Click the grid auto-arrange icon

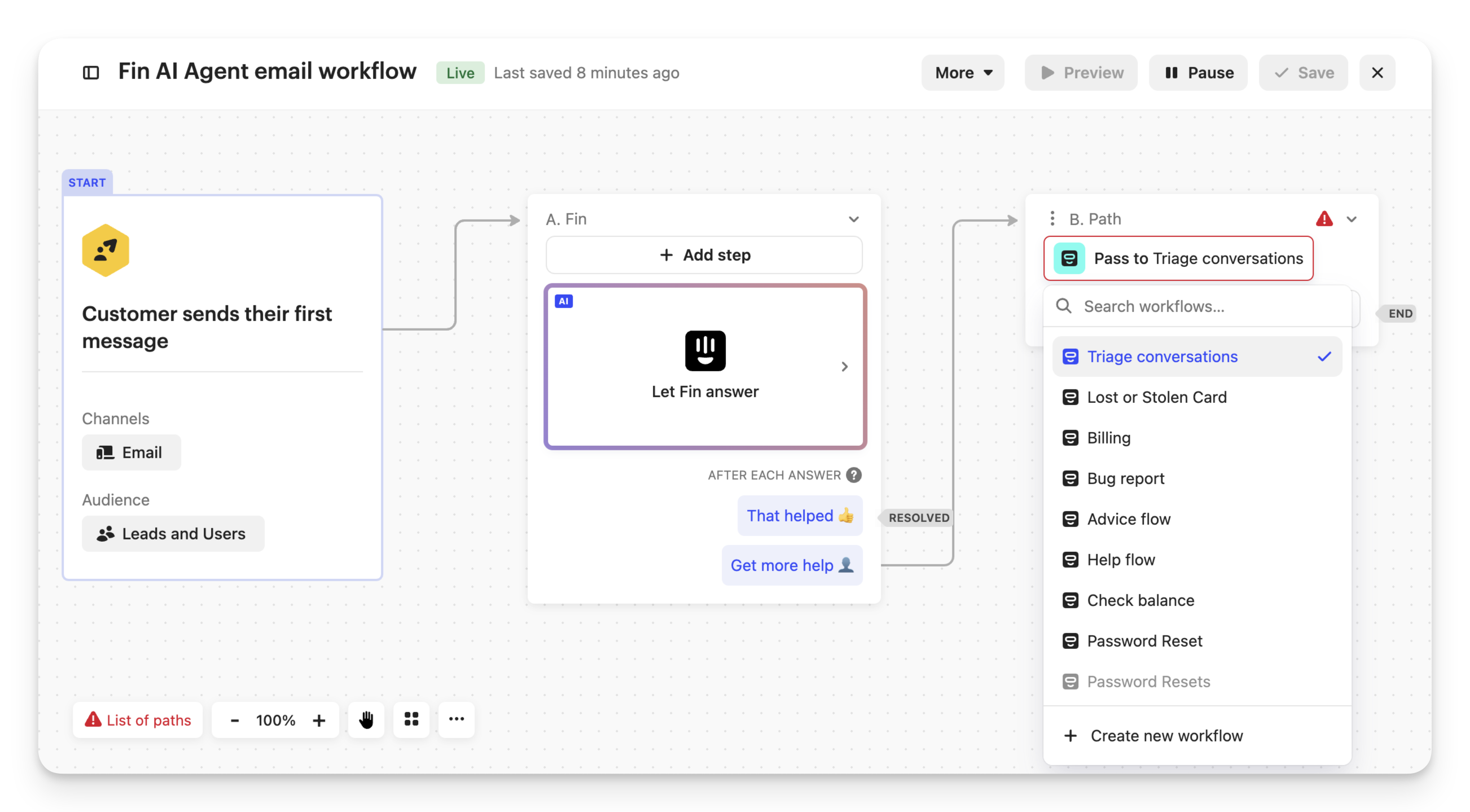(411, 719)
